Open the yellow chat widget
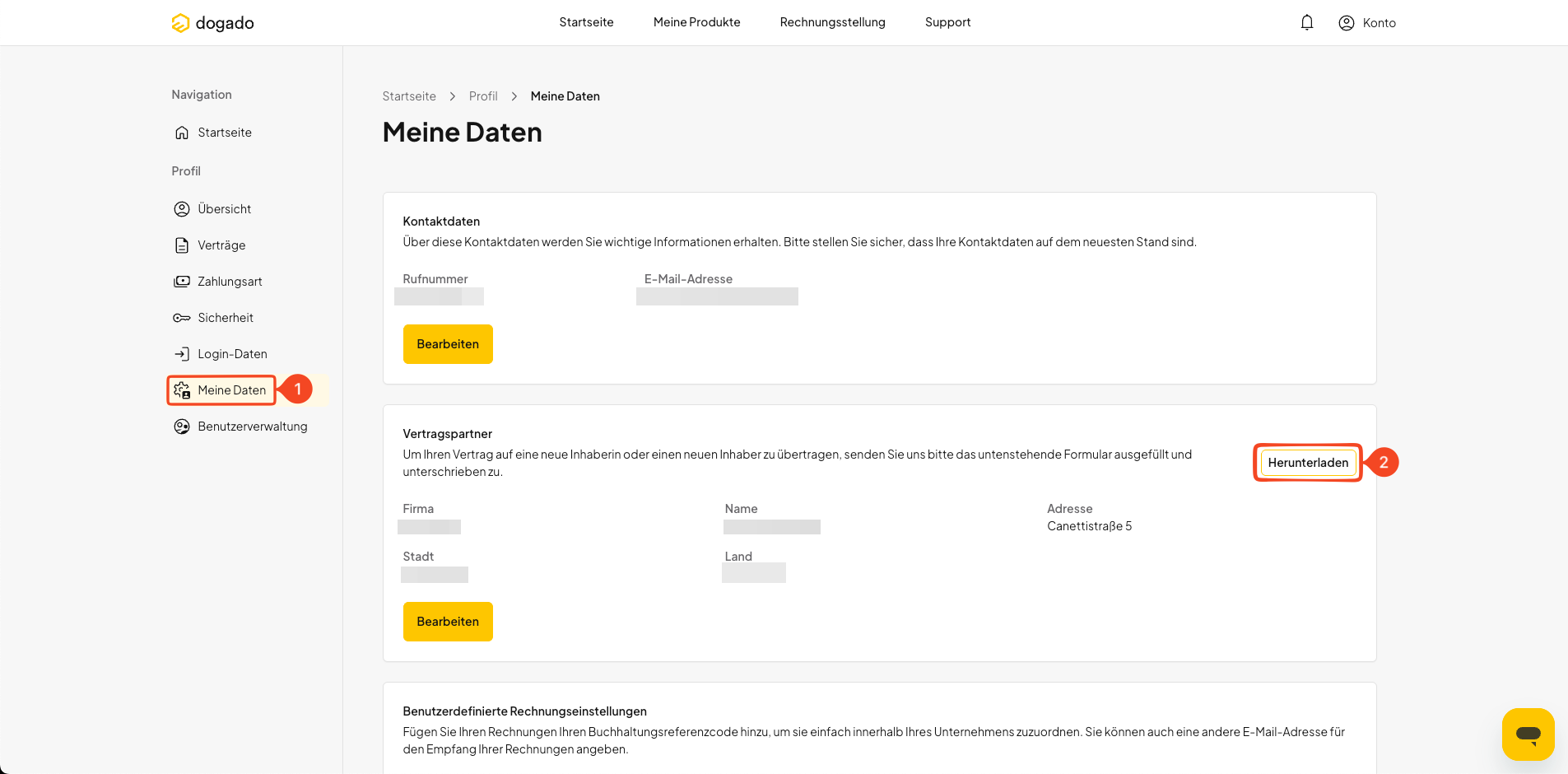The image size is (1568, 774). [x=1528, y=734]
